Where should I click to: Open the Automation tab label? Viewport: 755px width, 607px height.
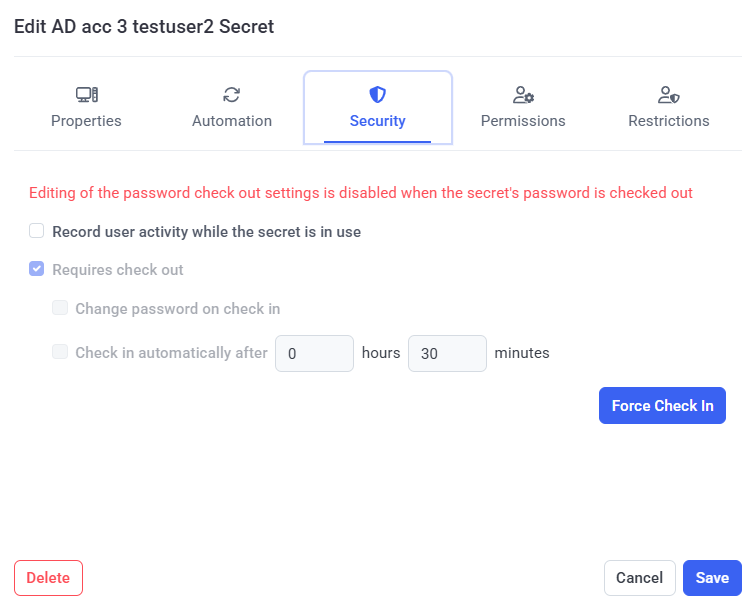point(232,121)
